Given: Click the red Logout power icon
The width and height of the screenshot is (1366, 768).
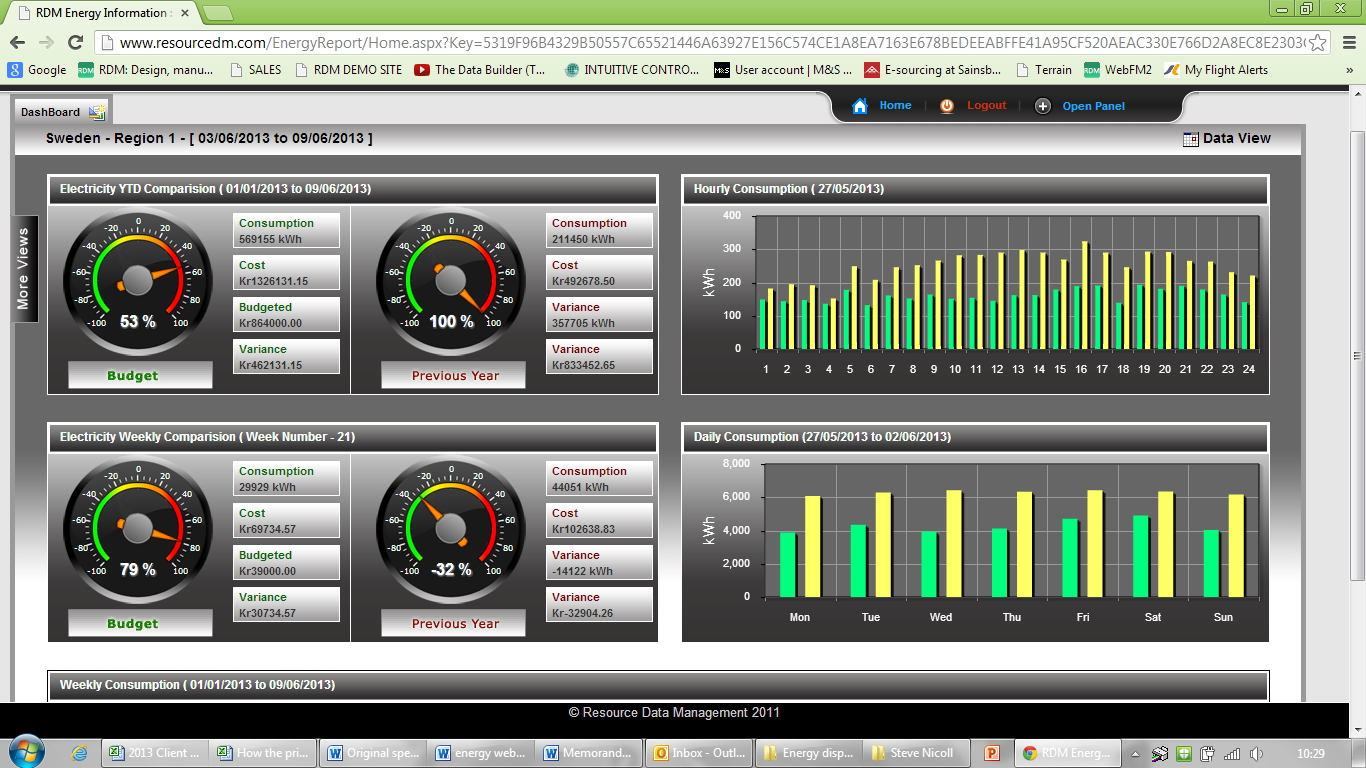Looking at the screenshot, I should pos(946,105).
